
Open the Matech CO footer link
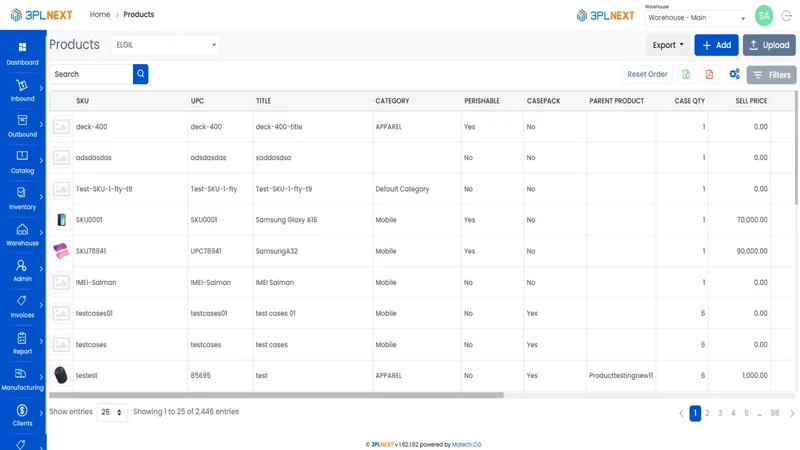[x=466, y=444]
